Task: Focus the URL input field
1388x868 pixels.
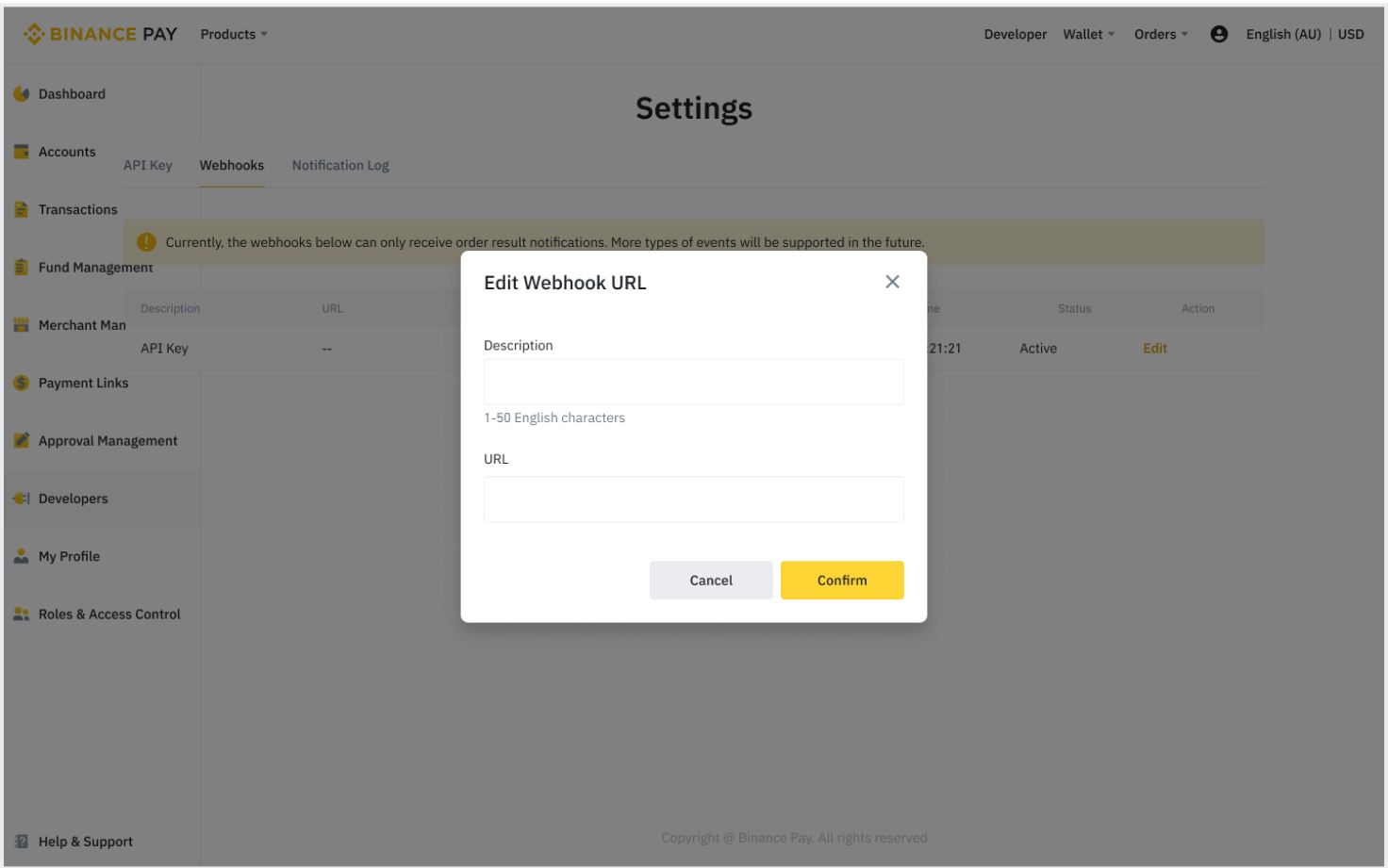Action: pyautogui.click(x=694, y=500)
